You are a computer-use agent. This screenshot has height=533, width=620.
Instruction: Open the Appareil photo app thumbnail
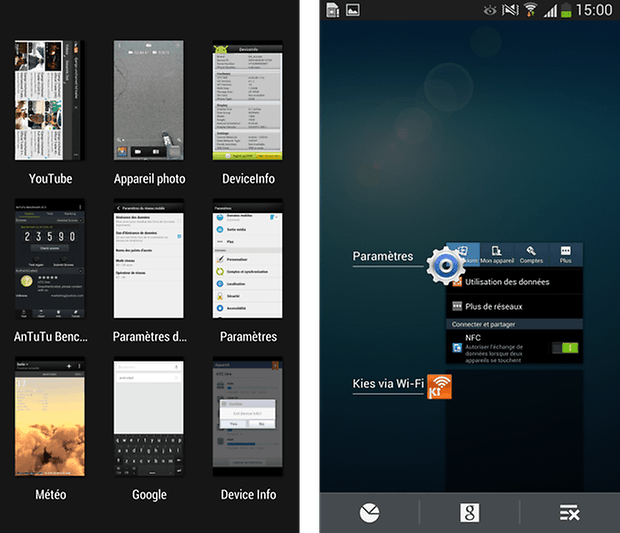point(149,100)
